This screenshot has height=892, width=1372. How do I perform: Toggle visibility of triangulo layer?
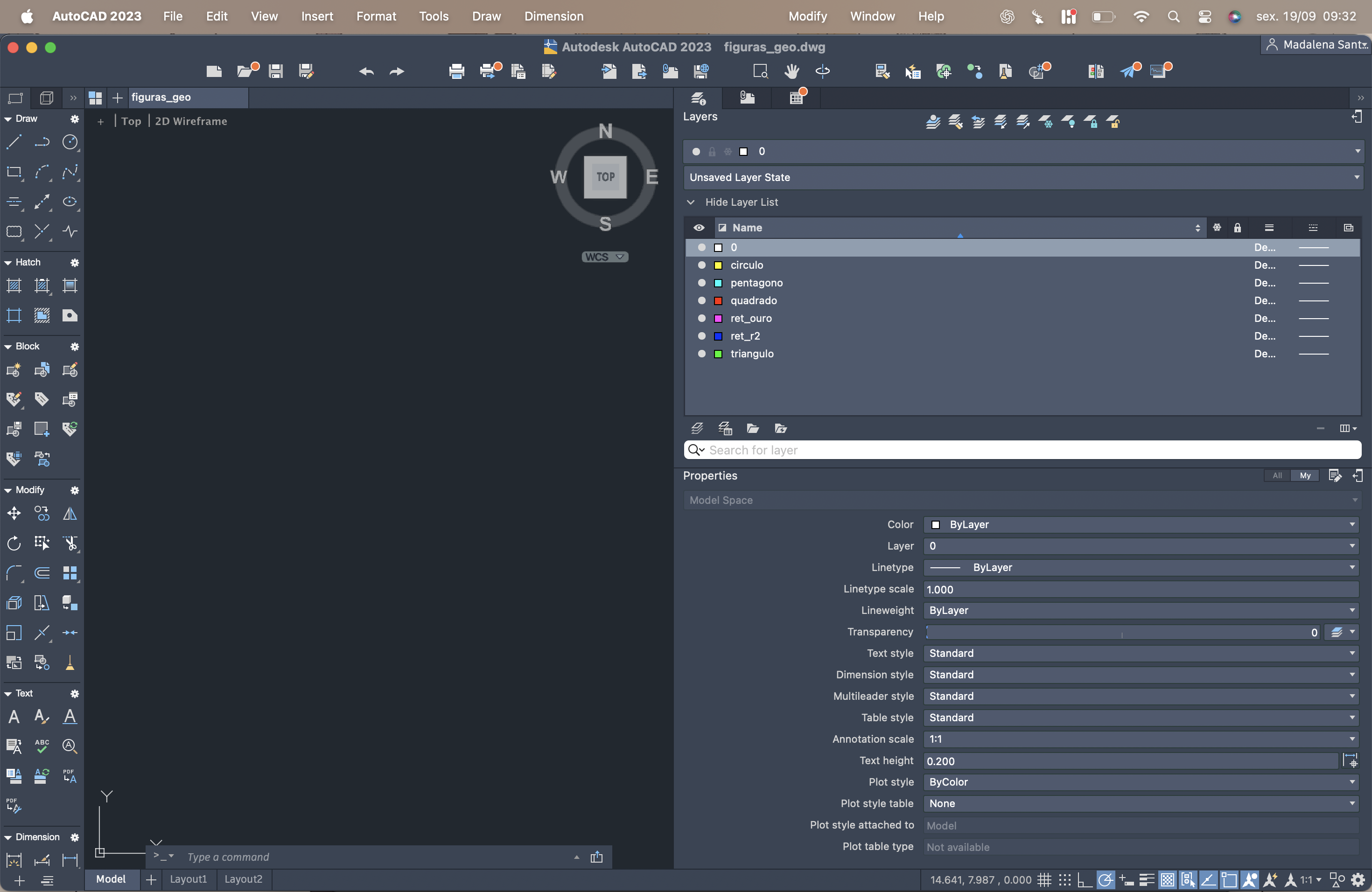[x=701, y=354]
